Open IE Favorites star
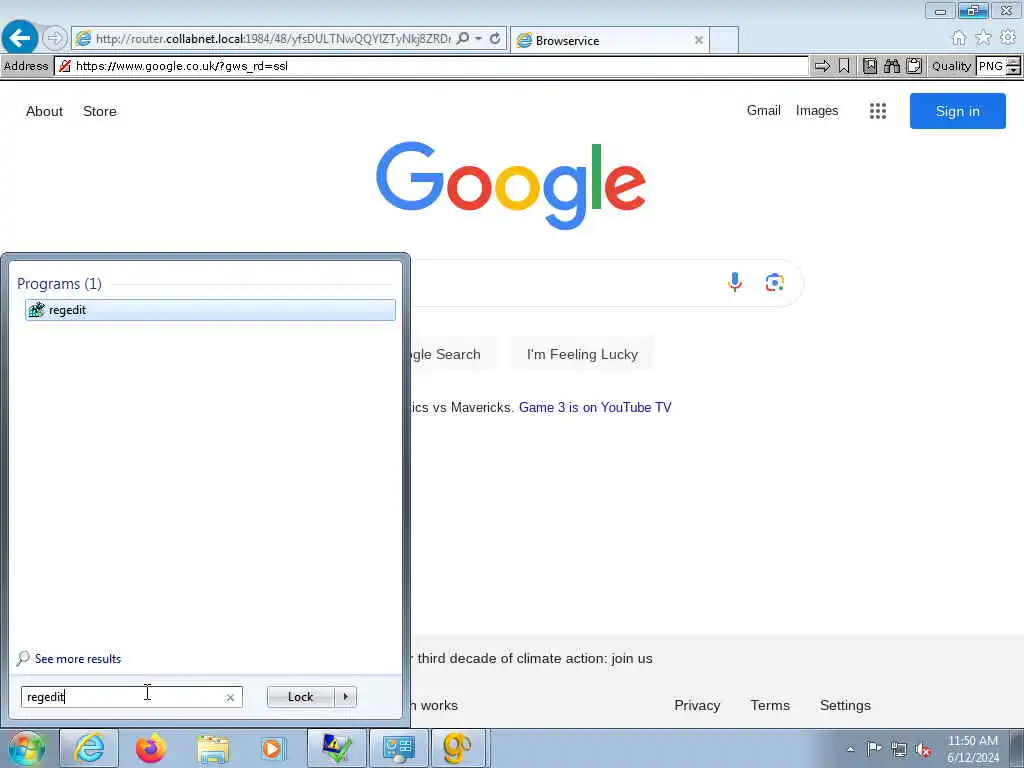This screenshot has width=1024, height=768. pos(983,38)
